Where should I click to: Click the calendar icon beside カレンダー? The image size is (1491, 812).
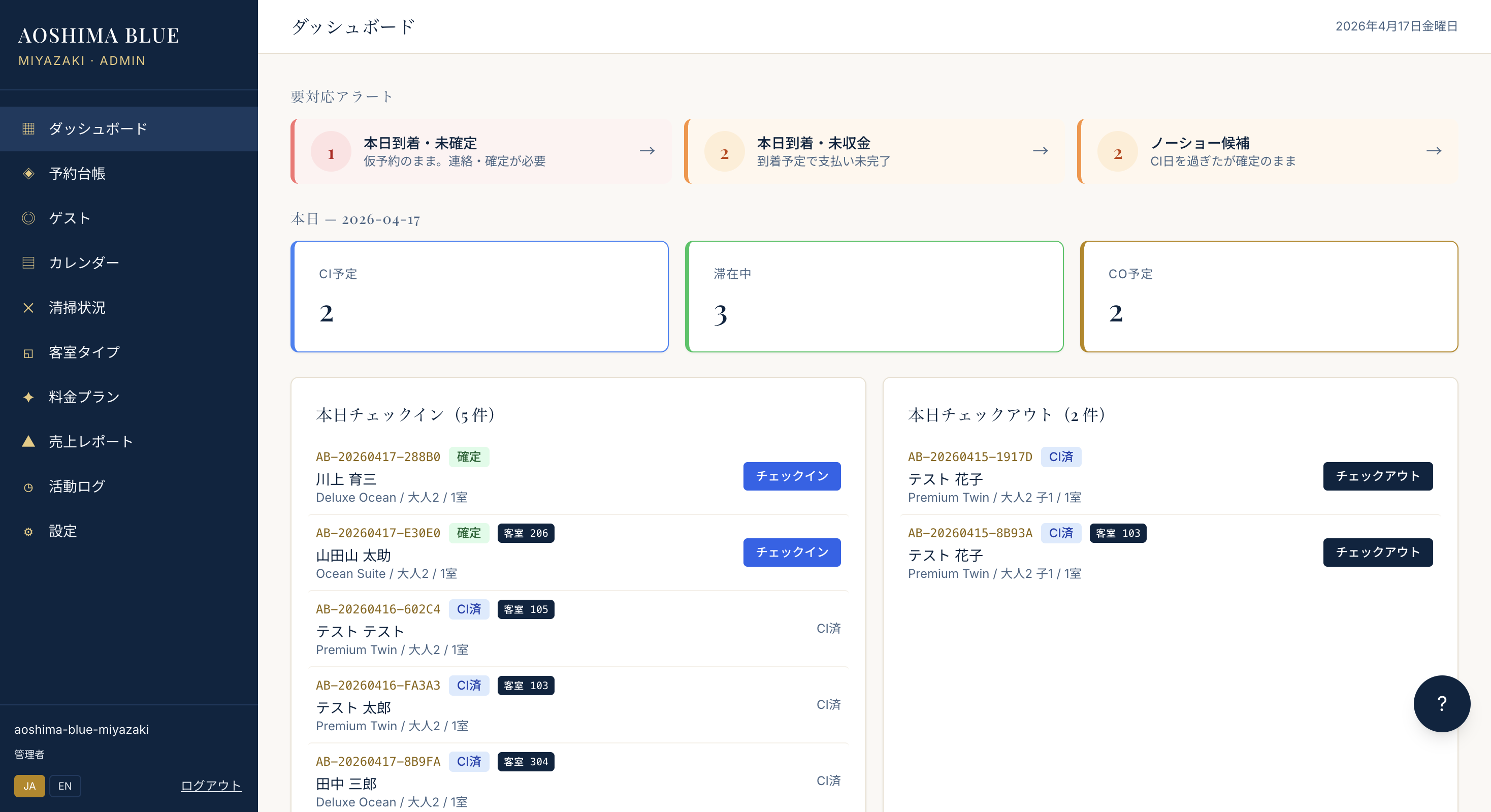(x=28, y=263)
